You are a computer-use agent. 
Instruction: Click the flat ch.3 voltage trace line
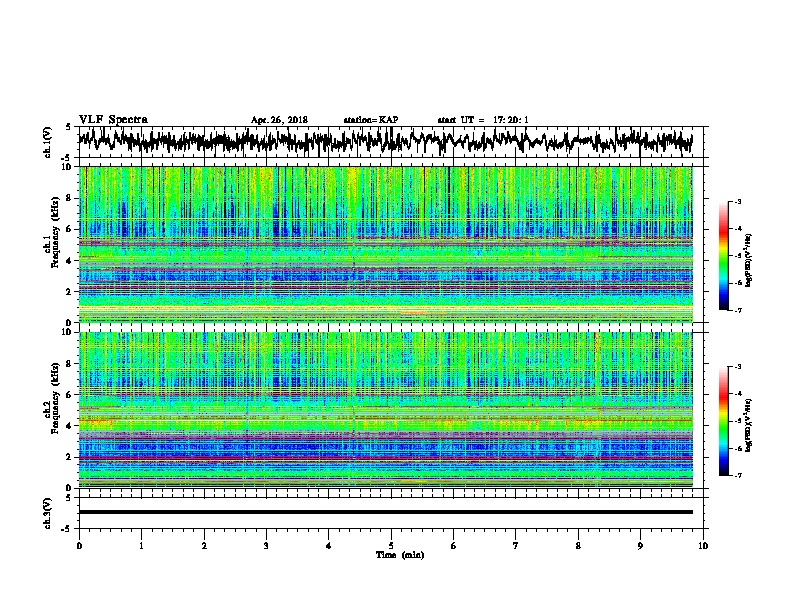[385, 512]
